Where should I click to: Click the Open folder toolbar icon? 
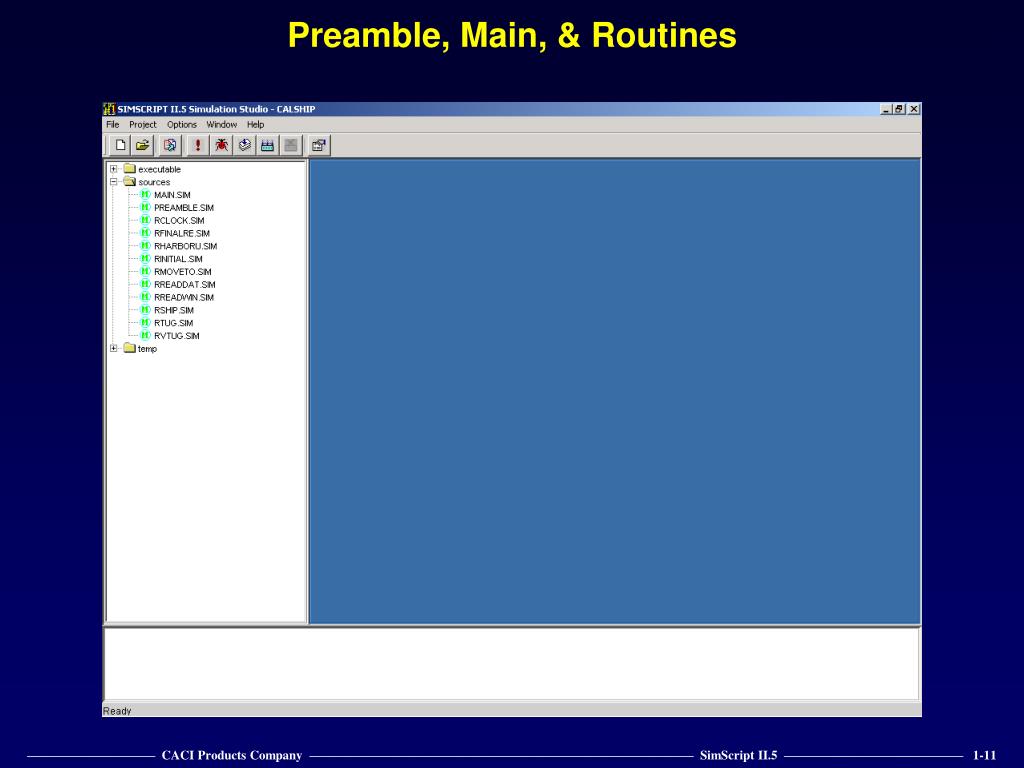point(142,145)
